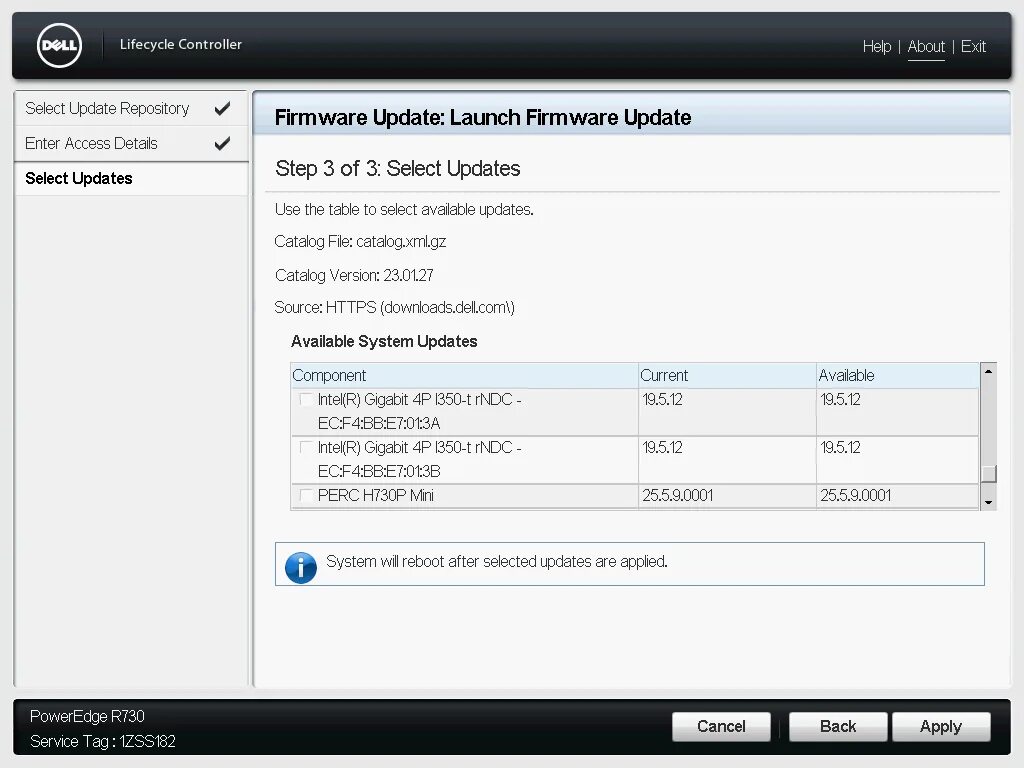This screenshot has height=768, width=1024.
Task: Click MAC address EC:F4:BB:E7:01:3B text
Action: (x=379, y=471)
